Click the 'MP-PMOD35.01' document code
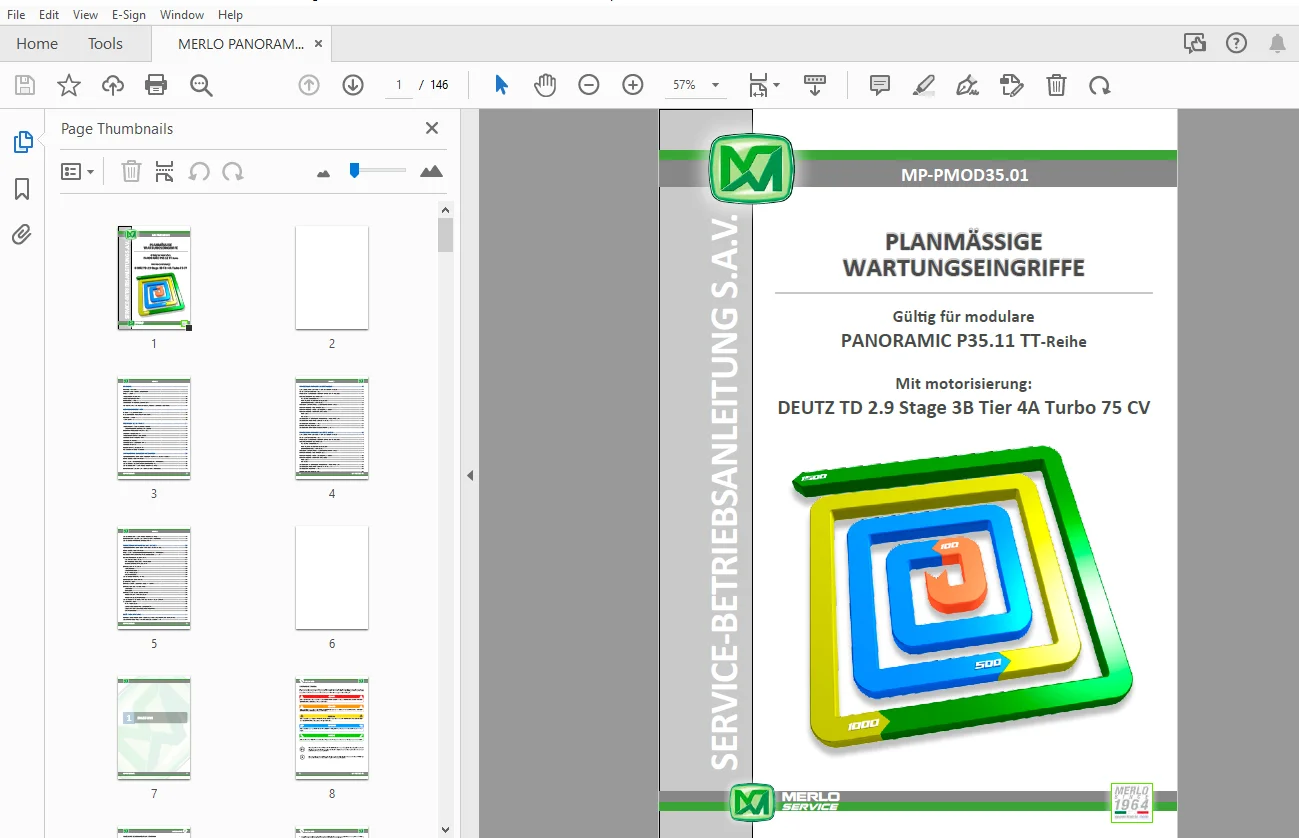The image size is (1299, 838). coord(965,175)
